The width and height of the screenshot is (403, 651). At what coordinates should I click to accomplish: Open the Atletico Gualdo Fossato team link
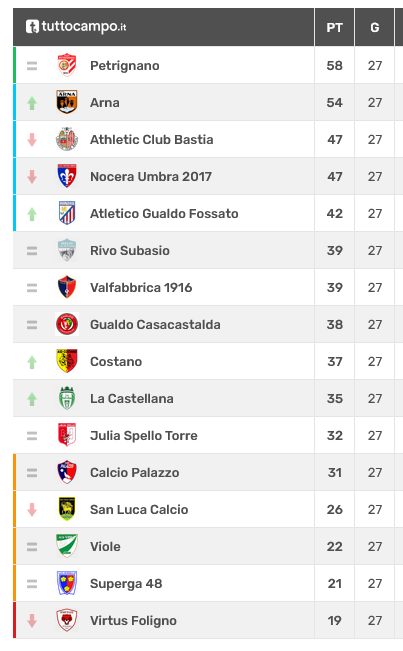pos(164,213)
